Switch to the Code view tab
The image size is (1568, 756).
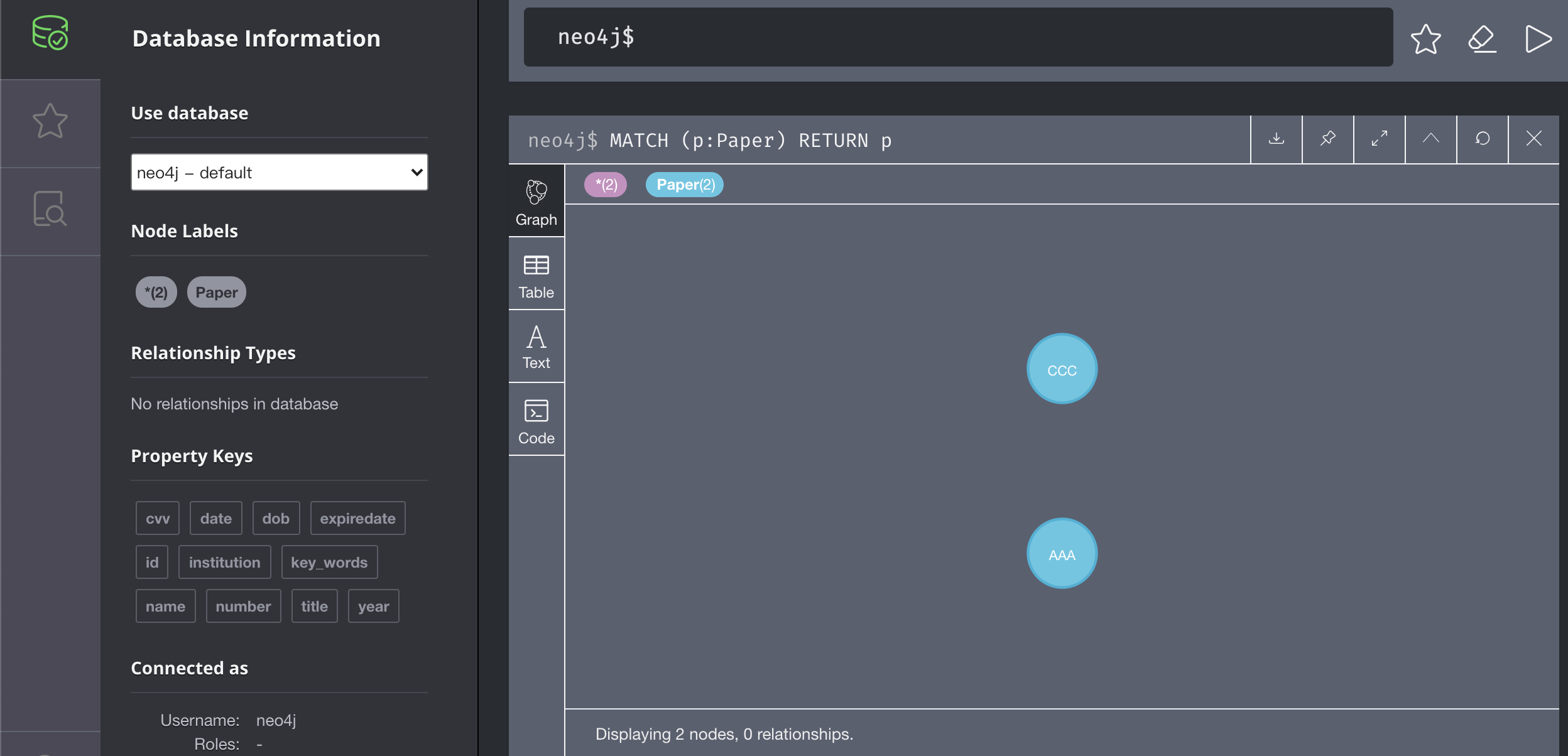(536, 421)
